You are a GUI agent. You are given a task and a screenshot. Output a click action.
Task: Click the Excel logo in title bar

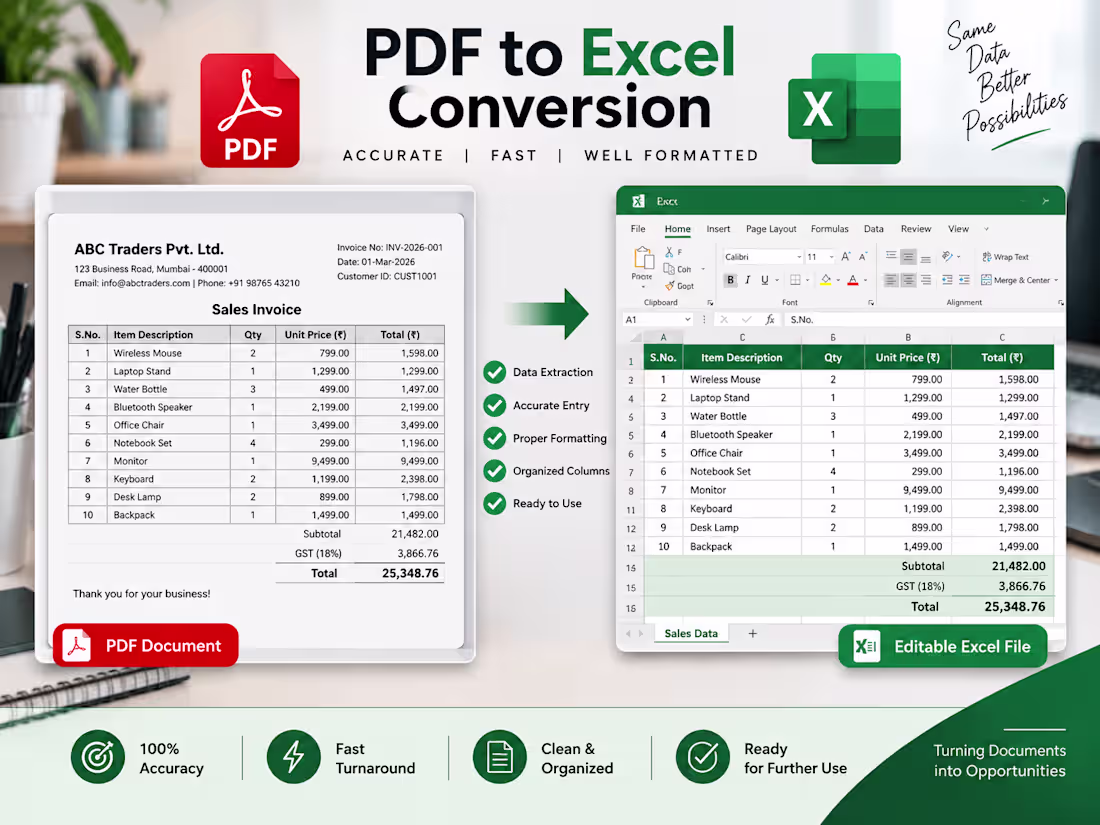coord(638,201)
